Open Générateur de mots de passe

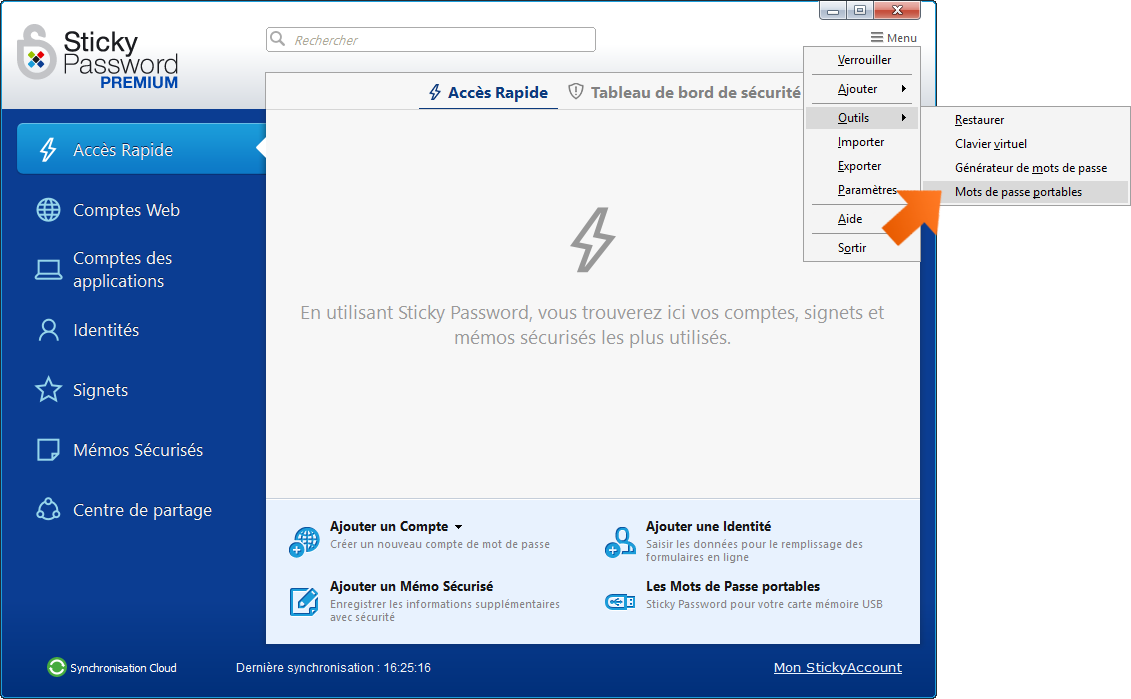tap(1025, 167)
